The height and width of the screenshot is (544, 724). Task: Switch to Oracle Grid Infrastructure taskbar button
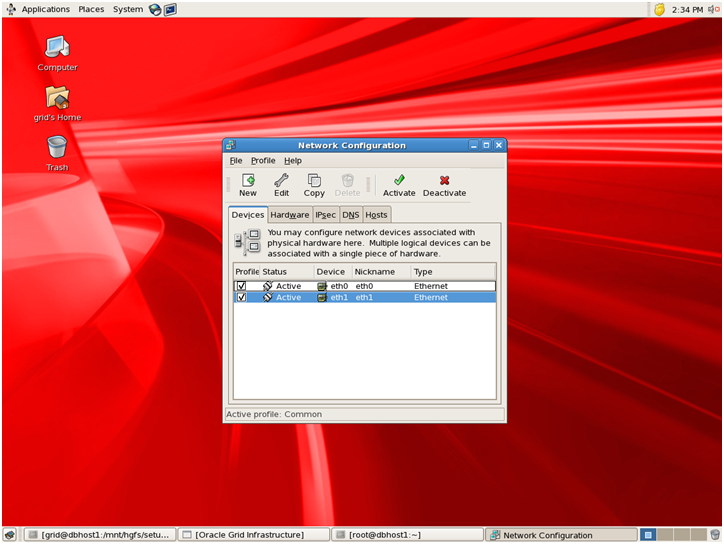254,535
